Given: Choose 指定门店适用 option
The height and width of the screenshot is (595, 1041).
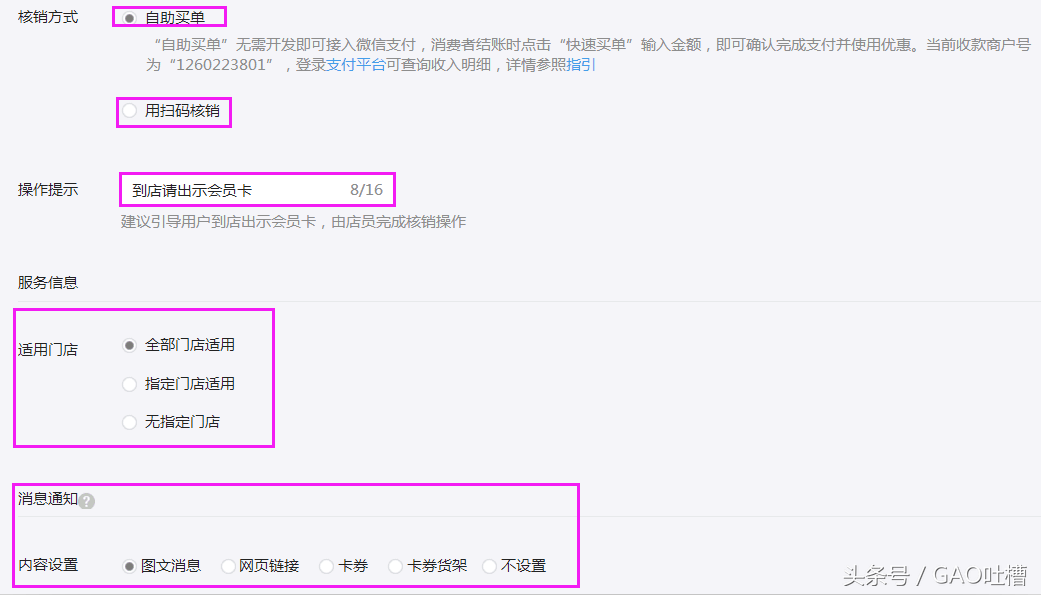Looking at the screenshot, I should [129, 383].
